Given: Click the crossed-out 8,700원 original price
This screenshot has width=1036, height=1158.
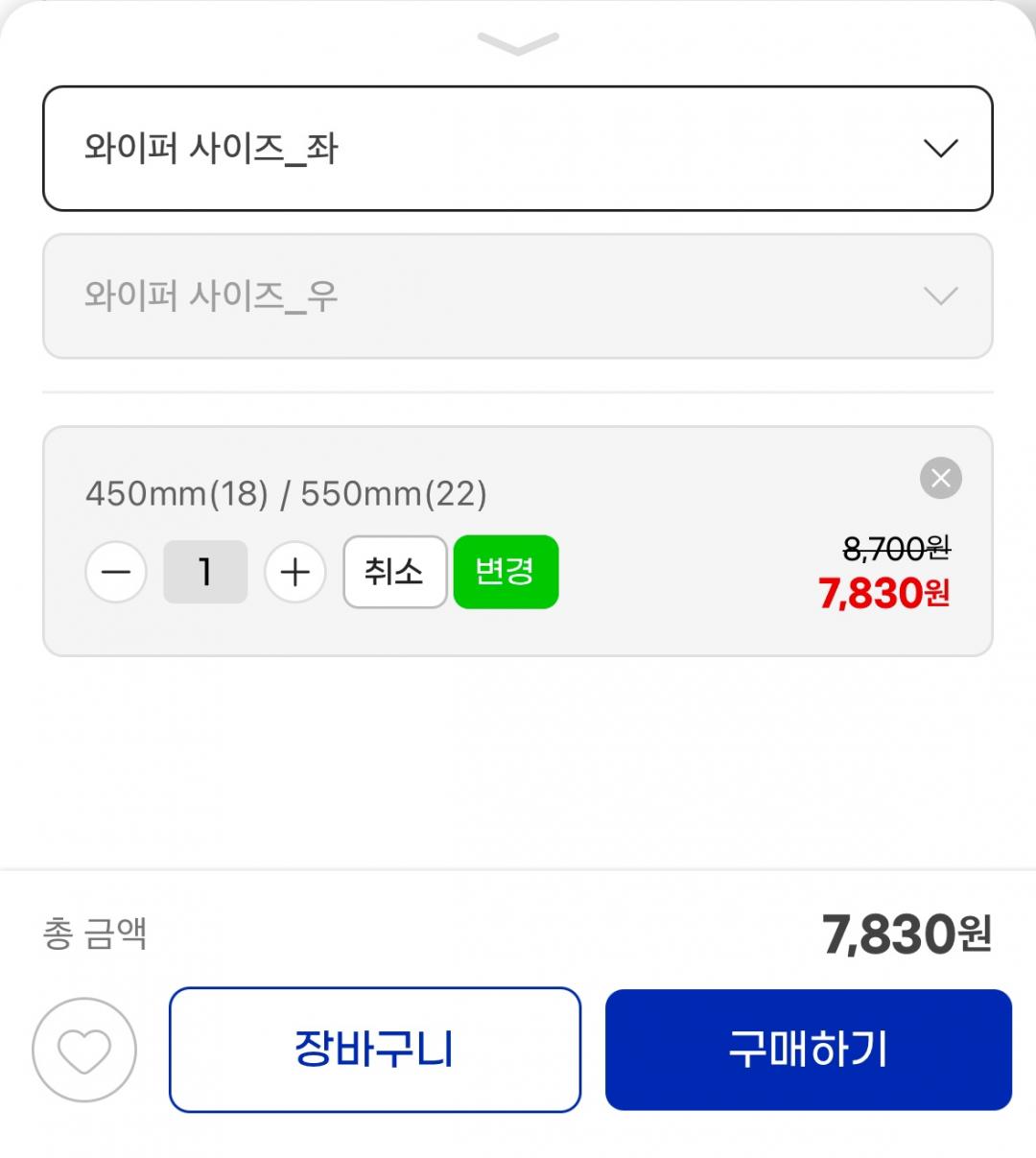Looking at the screenshot, I should click(896, 549).
